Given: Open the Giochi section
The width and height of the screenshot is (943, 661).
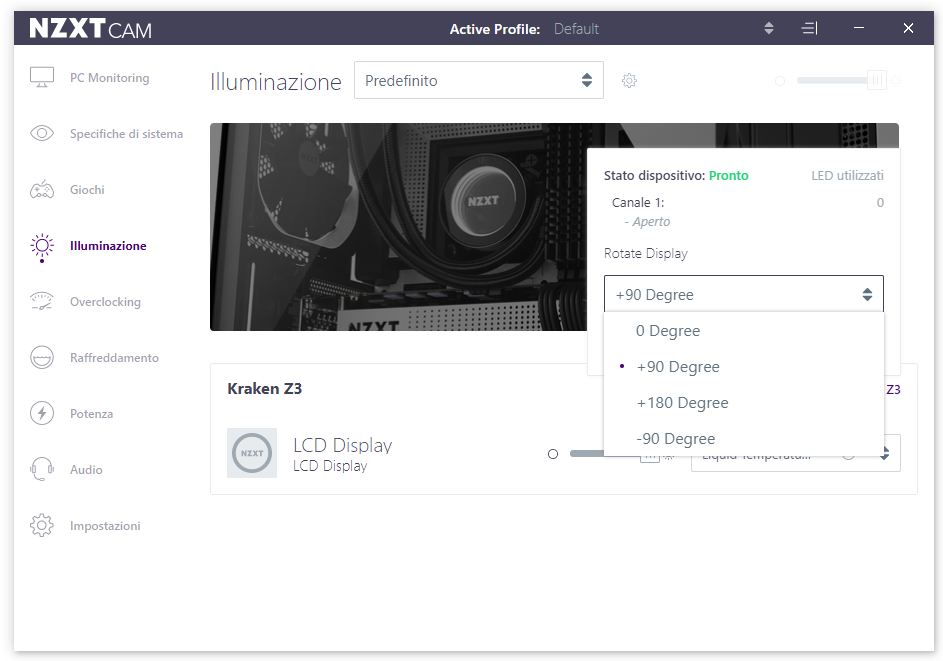Looking at the screenshot, I should [87, 189].
